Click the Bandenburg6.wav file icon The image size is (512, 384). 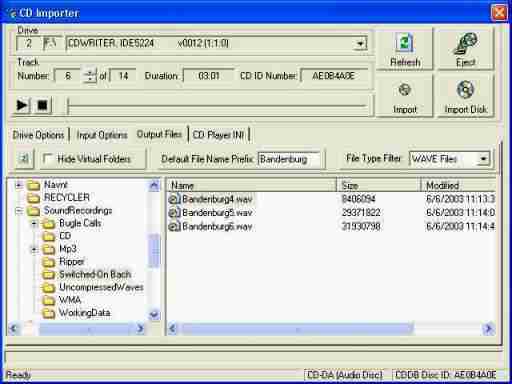click(174, 227)
